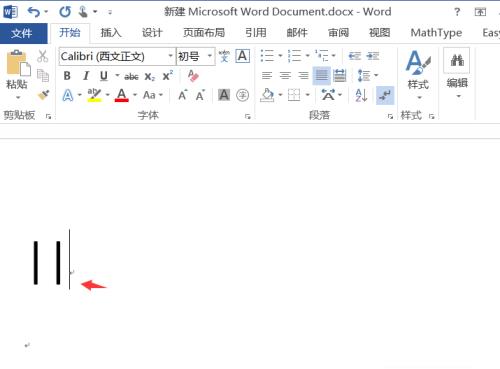Toggle Italic formatting
Image resolution: width=500 pixels, height=369 pixels.
[x=86, y=76]
